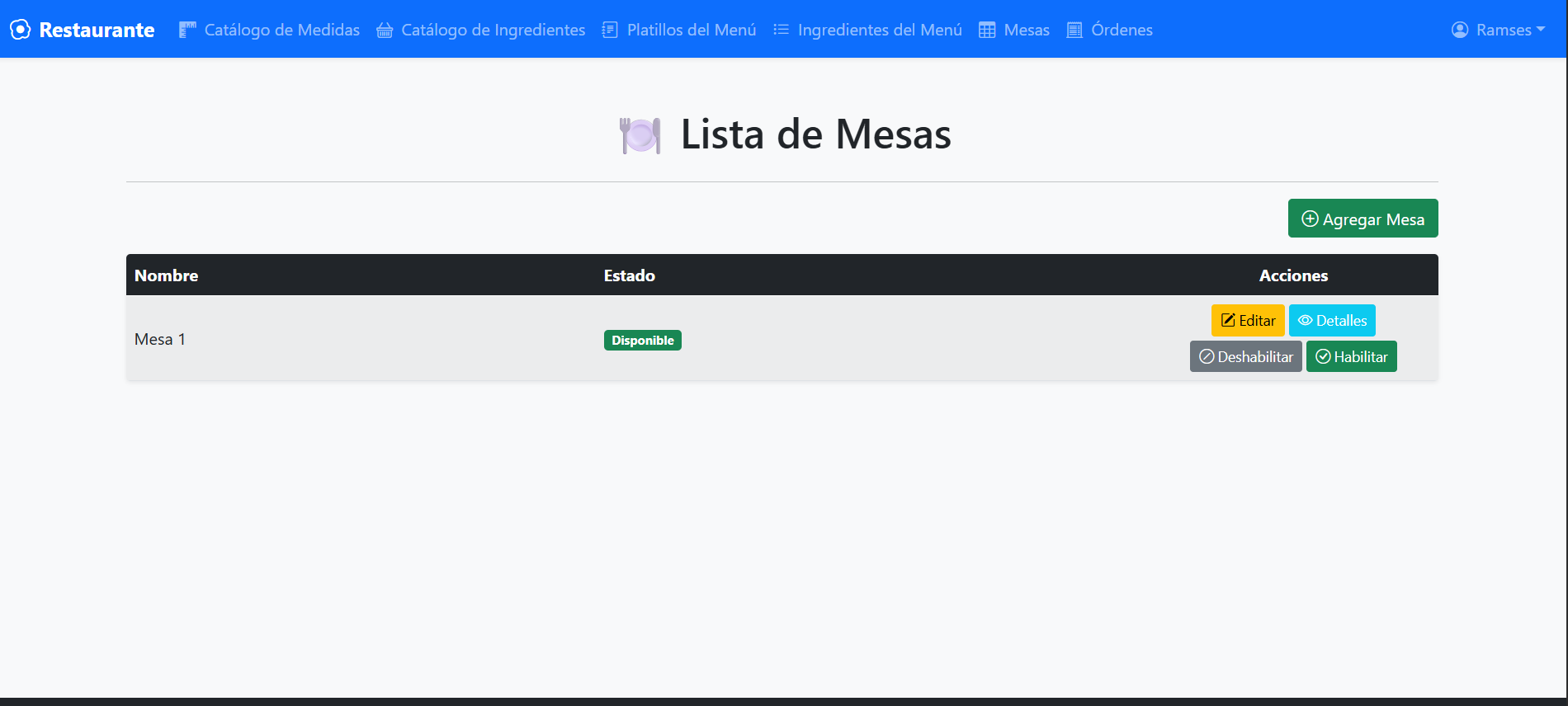
Task: Click the table grid icon beside Mesas
Action: pos(987,31)
